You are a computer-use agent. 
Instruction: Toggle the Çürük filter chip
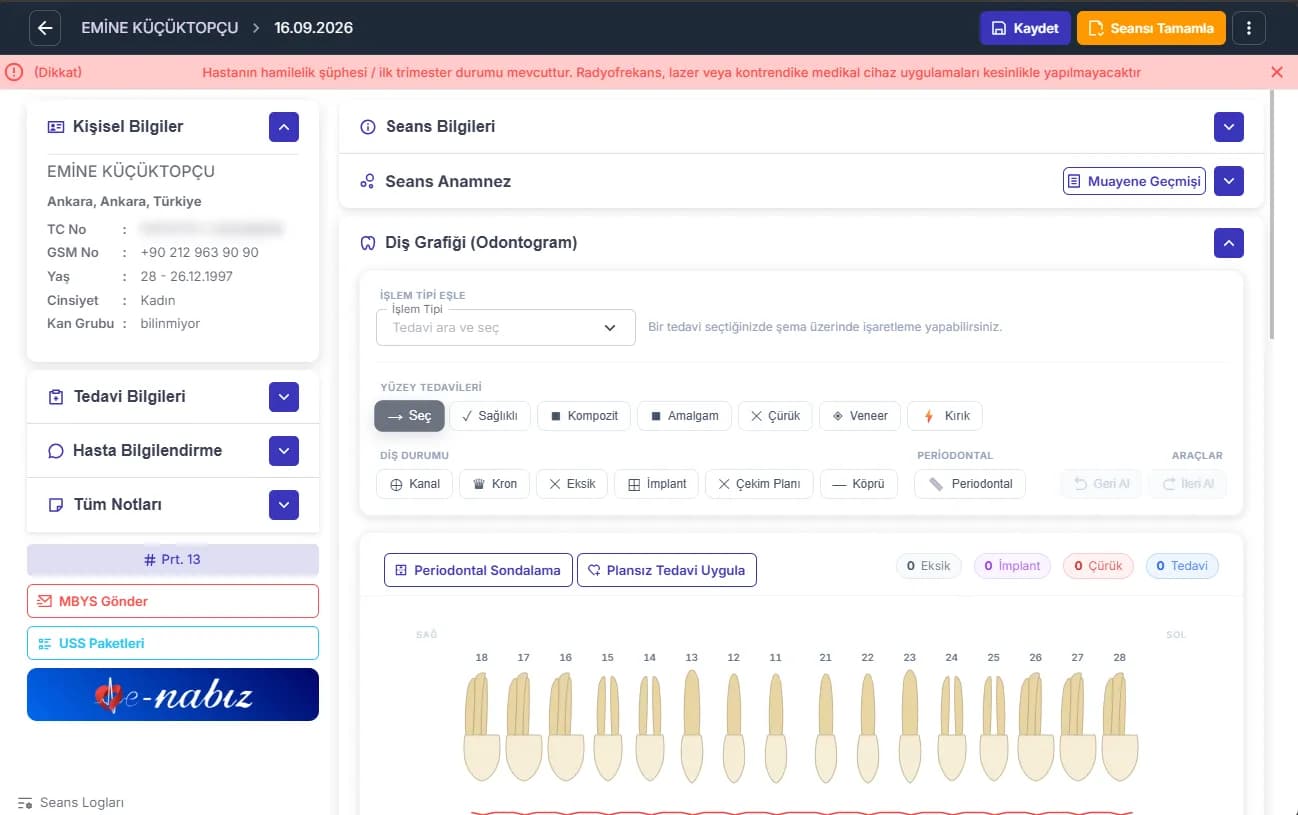click(1098, 566)
